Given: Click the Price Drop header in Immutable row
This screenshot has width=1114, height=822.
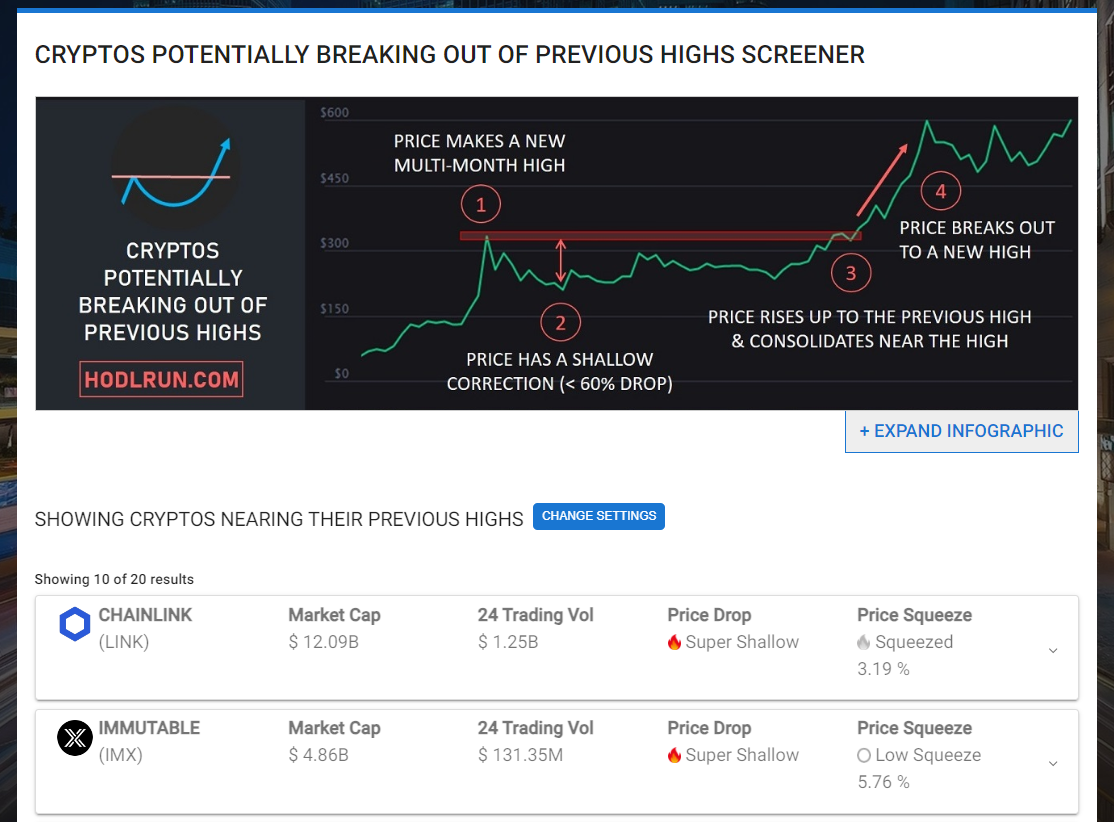Looking at the screenshot, I should (709, 728).
